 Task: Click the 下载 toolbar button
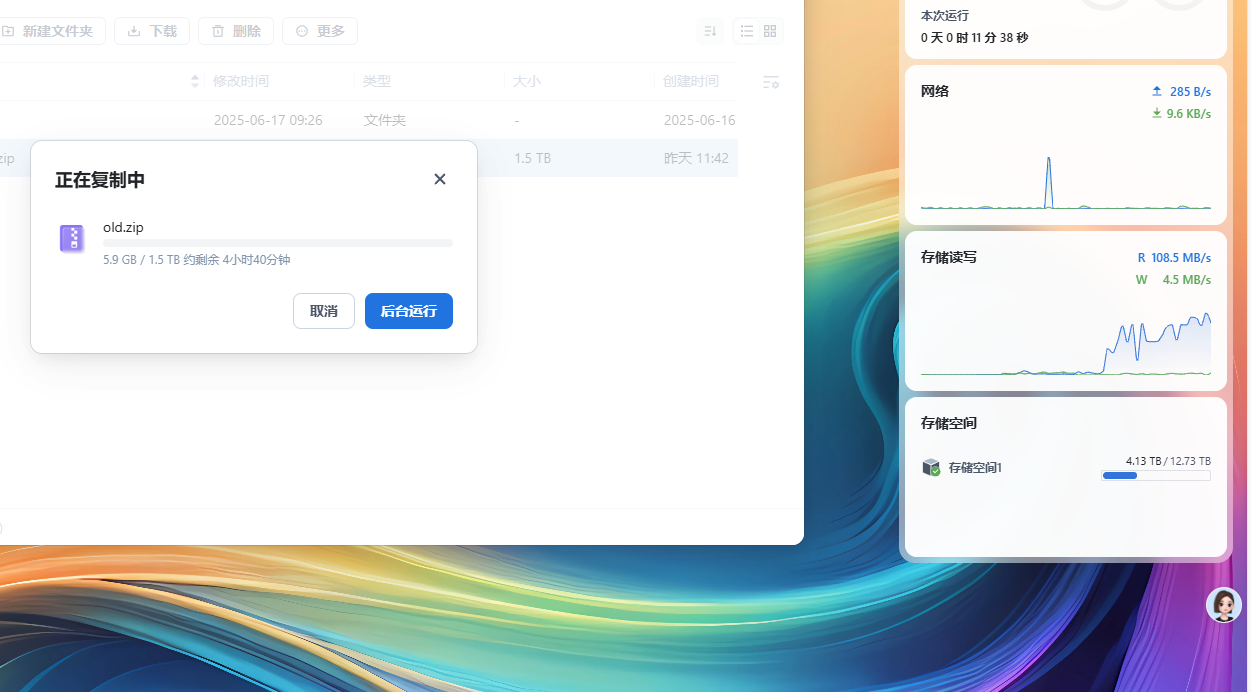(152, 31)
